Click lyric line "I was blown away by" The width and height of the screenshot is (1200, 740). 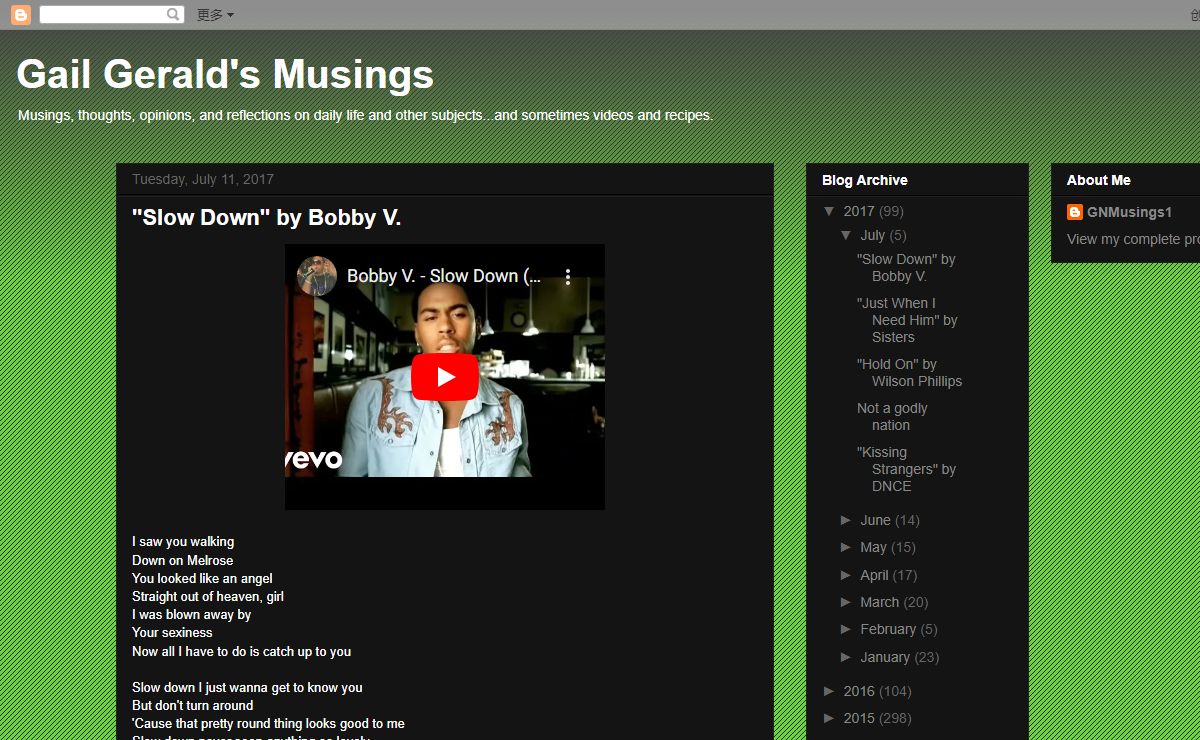pos(191,614)
